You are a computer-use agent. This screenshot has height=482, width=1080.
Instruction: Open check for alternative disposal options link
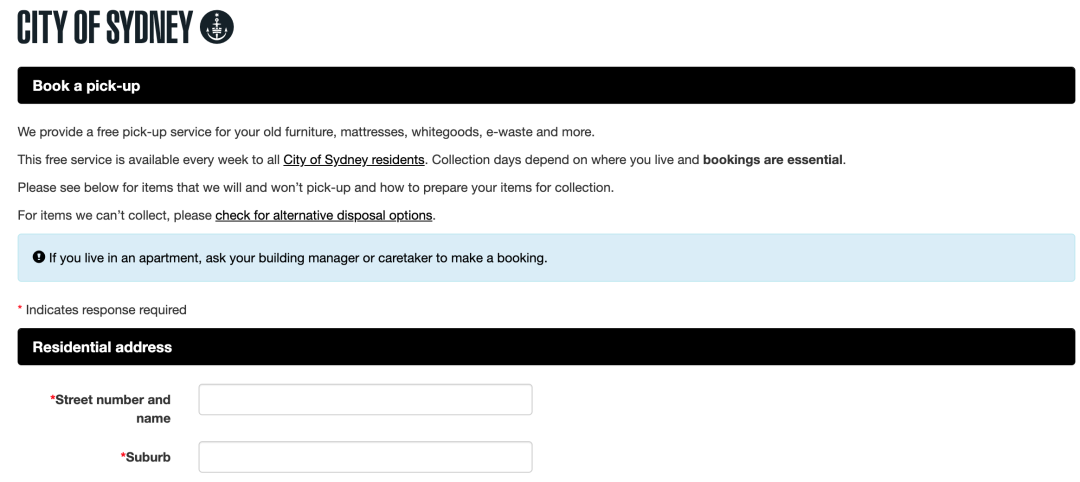point(324,216)
